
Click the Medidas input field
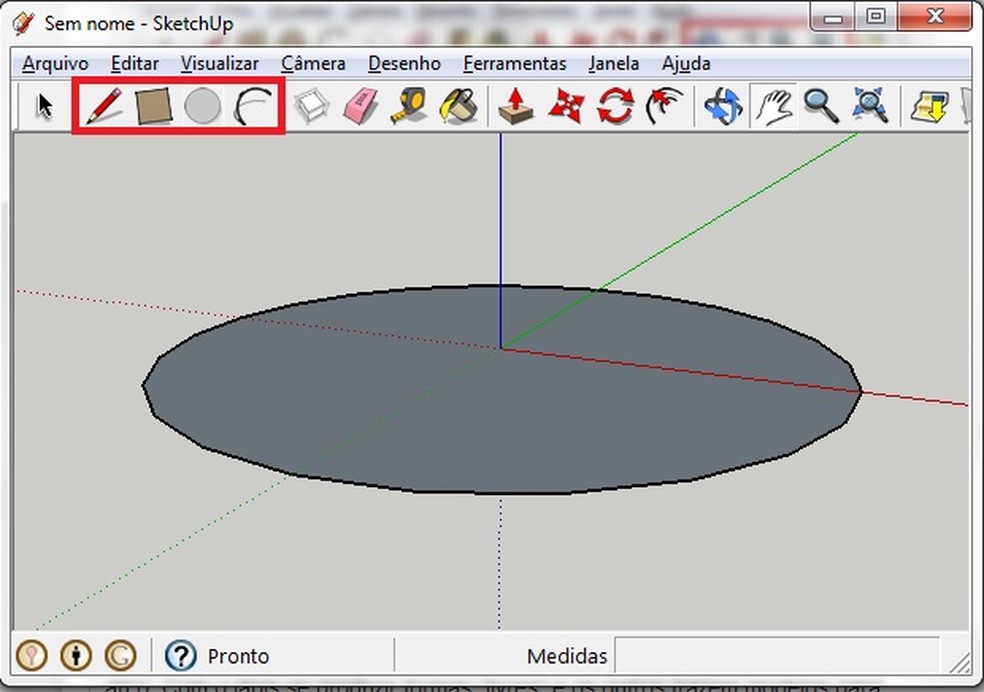[x=777, y=656]
